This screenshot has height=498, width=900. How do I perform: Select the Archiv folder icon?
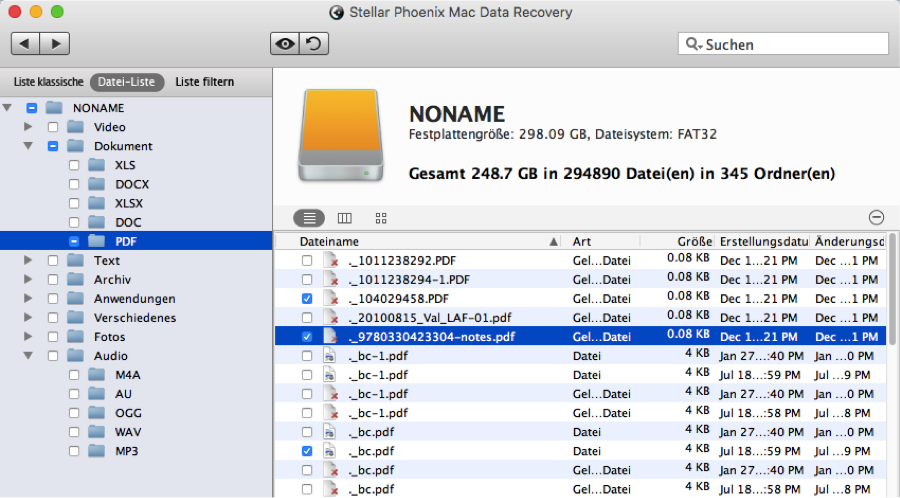75,279
